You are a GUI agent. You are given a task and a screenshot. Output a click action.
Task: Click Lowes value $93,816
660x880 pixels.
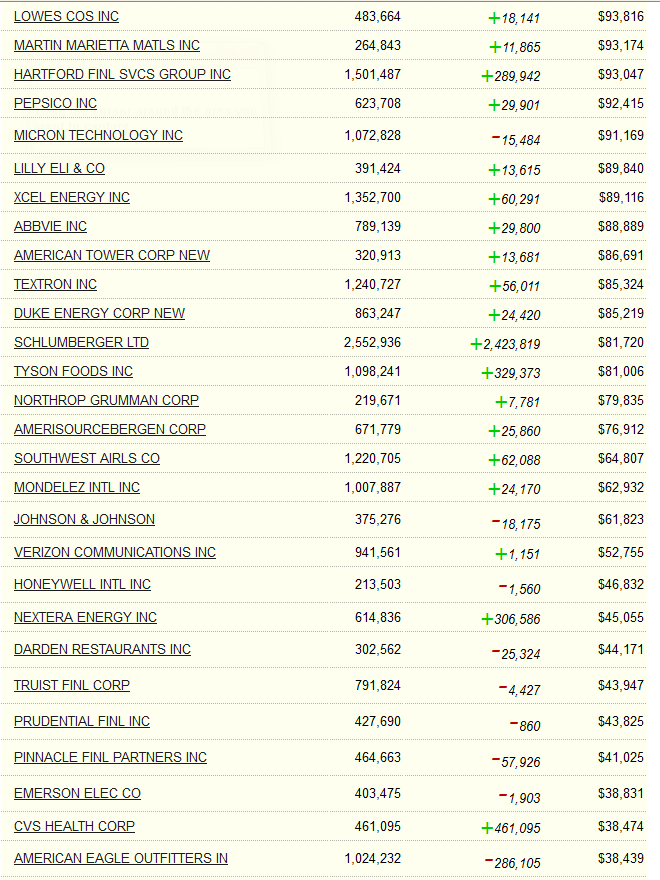pyautogui.click(x=621, y=16)
